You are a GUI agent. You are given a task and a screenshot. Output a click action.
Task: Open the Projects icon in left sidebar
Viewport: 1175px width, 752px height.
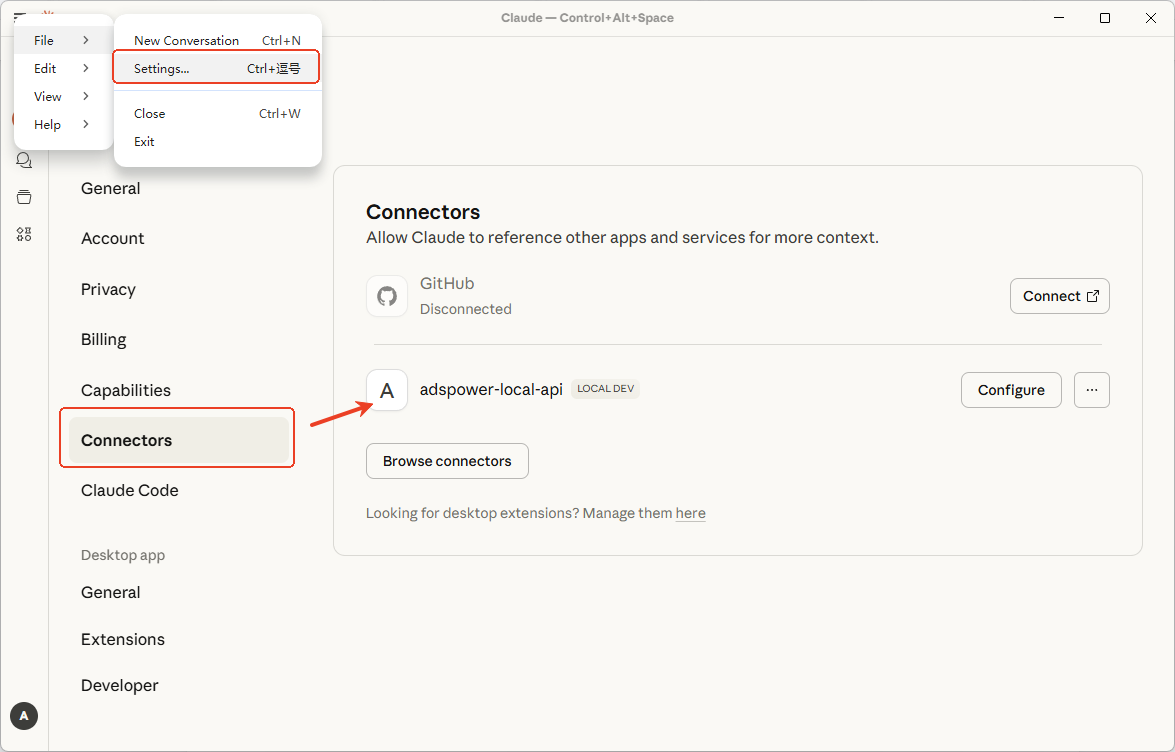24,197
